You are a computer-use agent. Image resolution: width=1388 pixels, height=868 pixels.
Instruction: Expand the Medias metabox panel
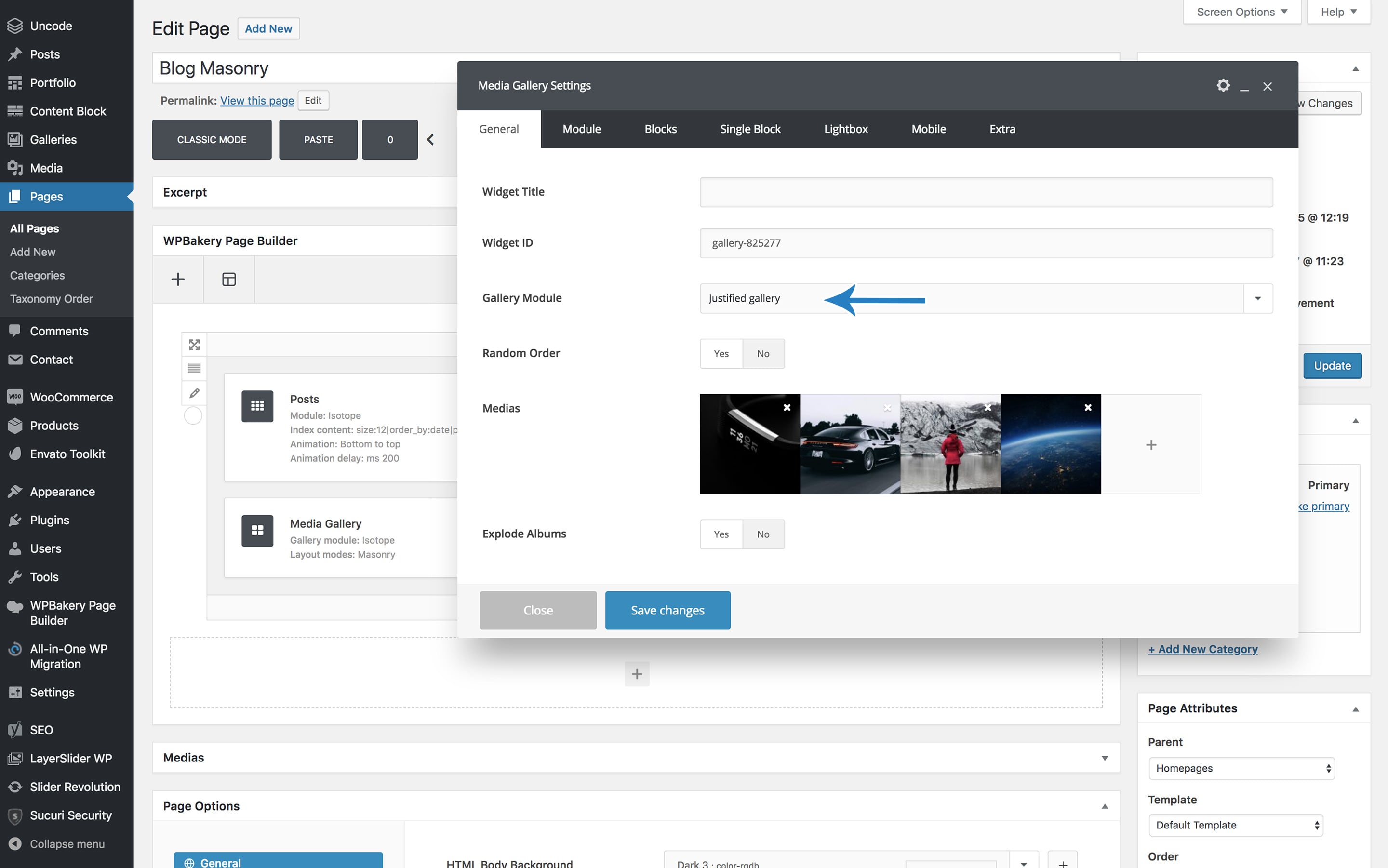coord(1104,758)
